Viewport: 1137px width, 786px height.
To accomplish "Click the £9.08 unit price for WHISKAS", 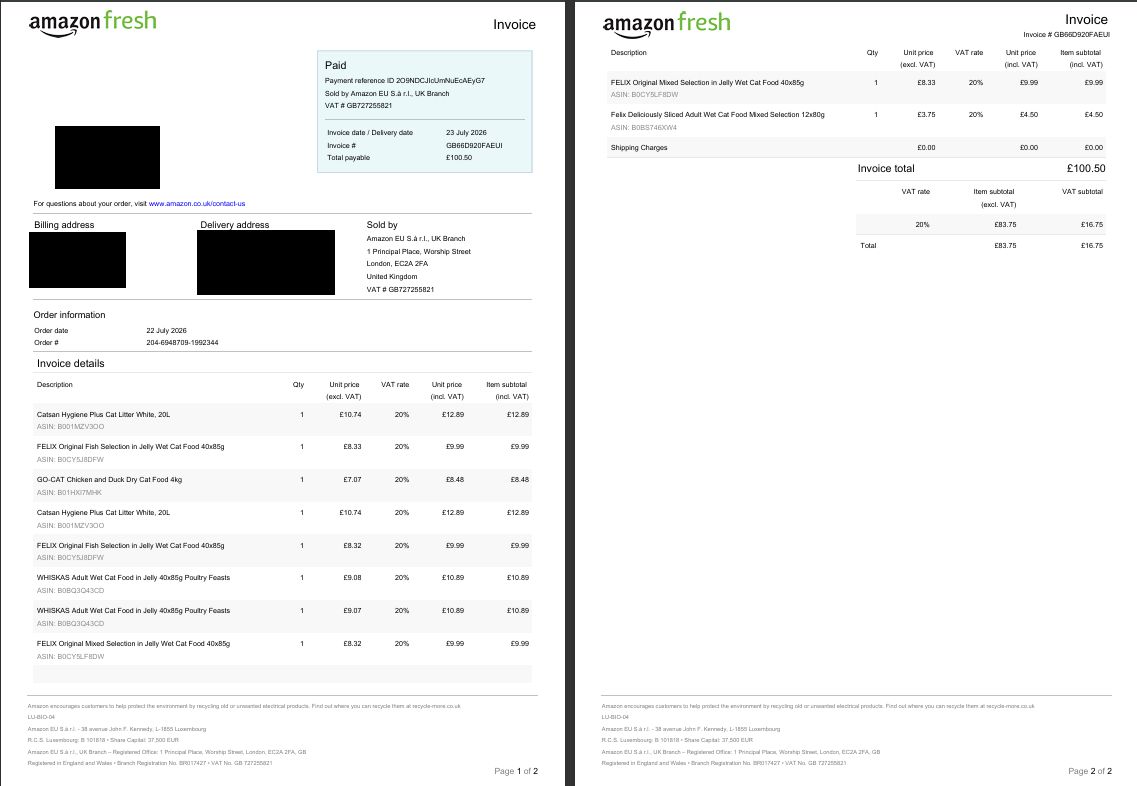I will click(x=352, y=578).
